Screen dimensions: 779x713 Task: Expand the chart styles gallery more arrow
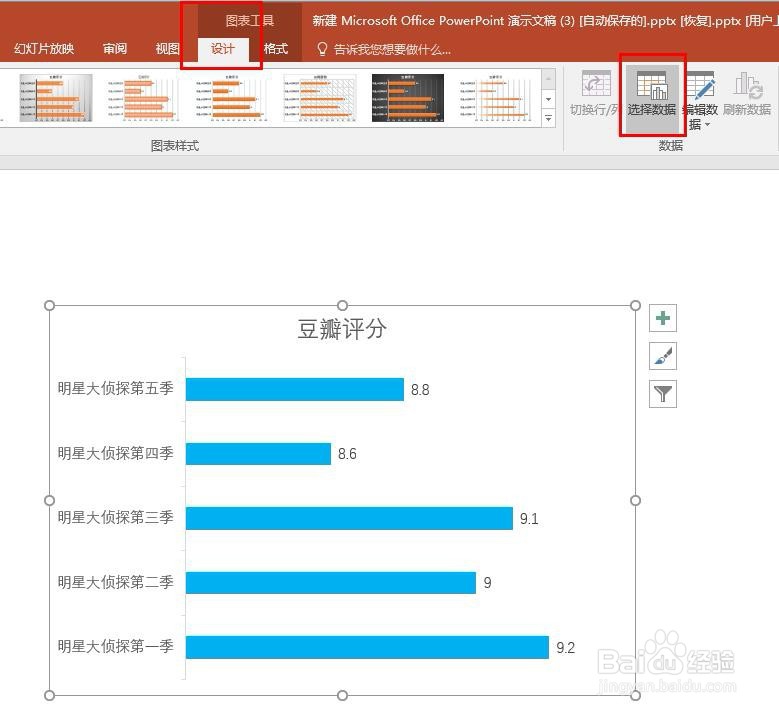(x=548, y=119)
